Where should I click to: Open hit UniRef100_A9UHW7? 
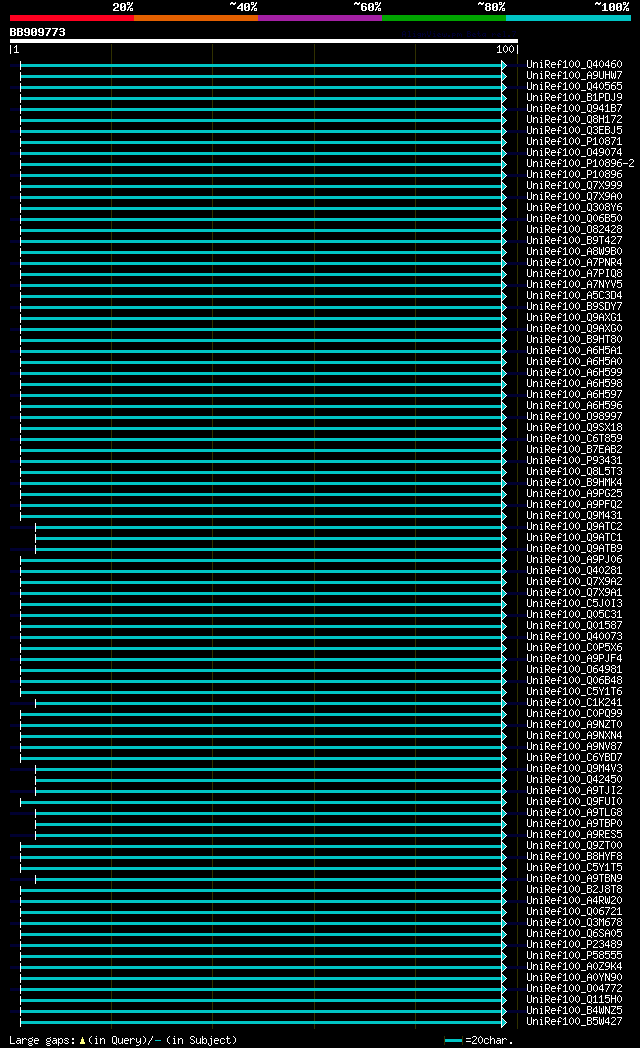click(574, 76)
